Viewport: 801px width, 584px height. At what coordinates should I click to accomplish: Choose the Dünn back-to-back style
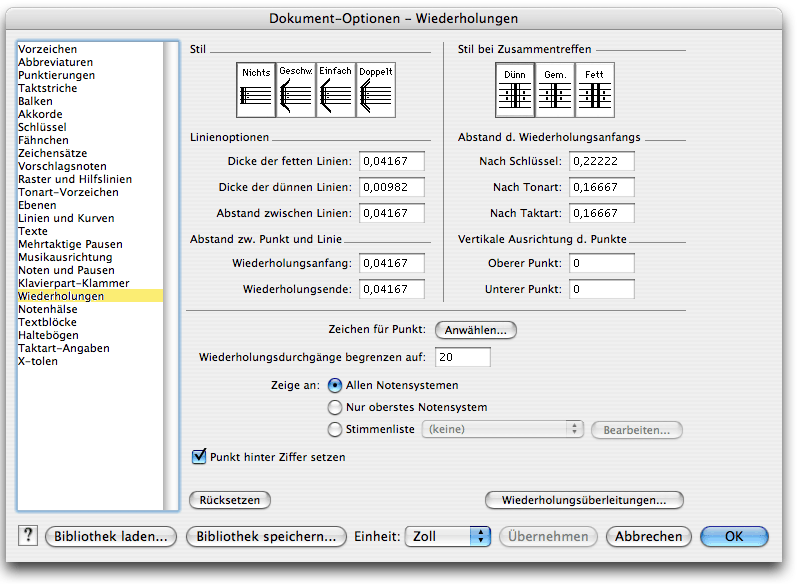pyautogui.click(x=515, y=90)
